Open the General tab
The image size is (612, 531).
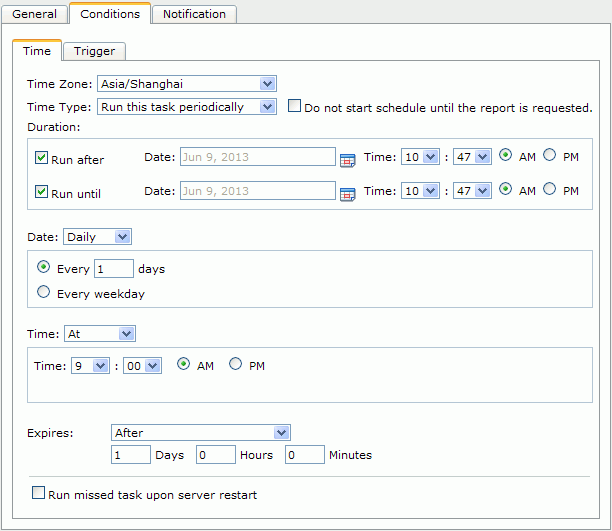point(34,14)
